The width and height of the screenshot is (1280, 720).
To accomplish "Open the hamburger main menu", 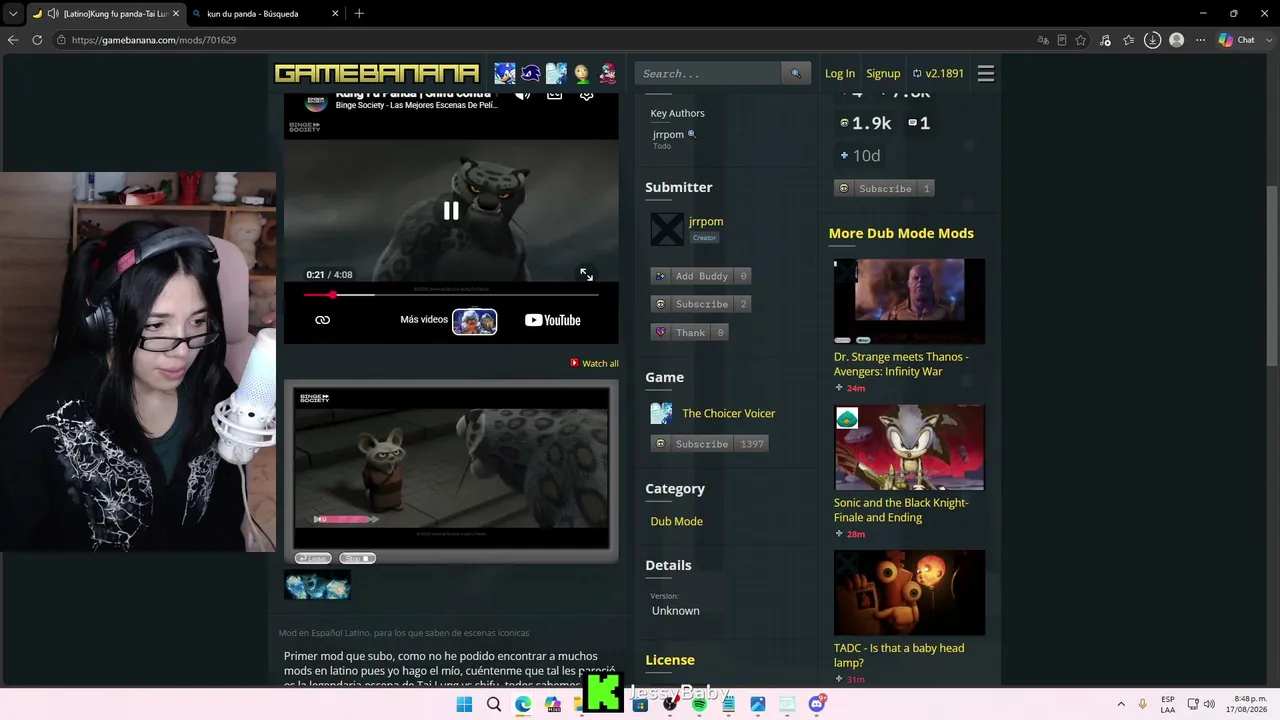I will click(x=986, y=73).
